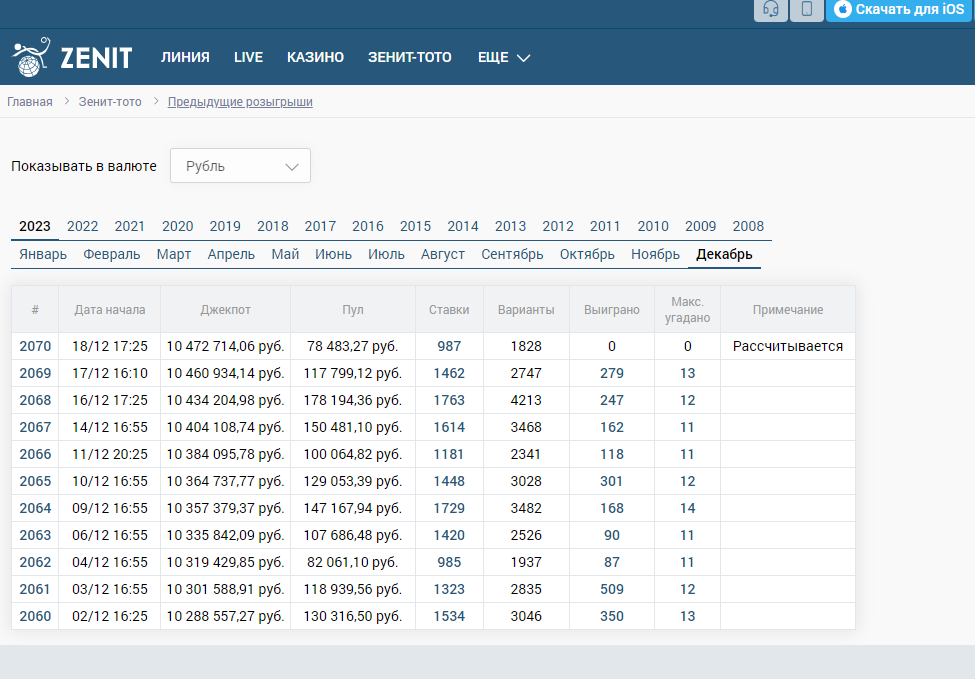Click the mobile phone icon
Image resolution: width=975 pixels, height=679 pixels.
[806, 9]
